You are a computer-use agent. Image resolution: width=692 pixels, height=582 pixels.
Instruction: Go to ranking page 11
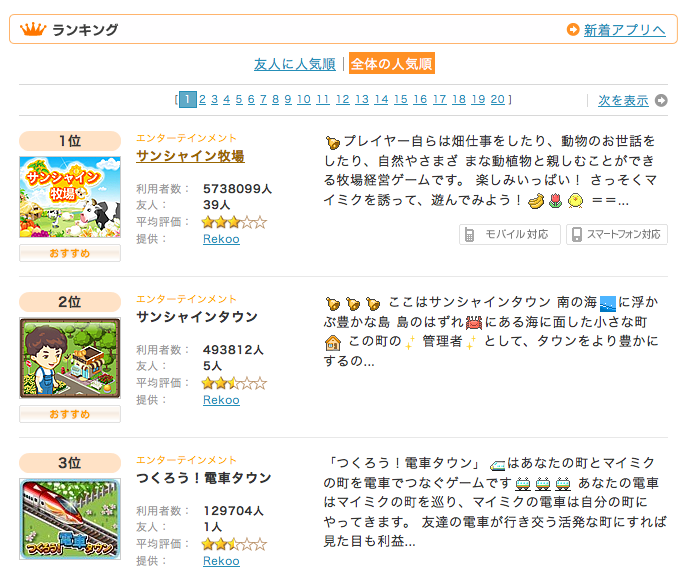point(323,99)
